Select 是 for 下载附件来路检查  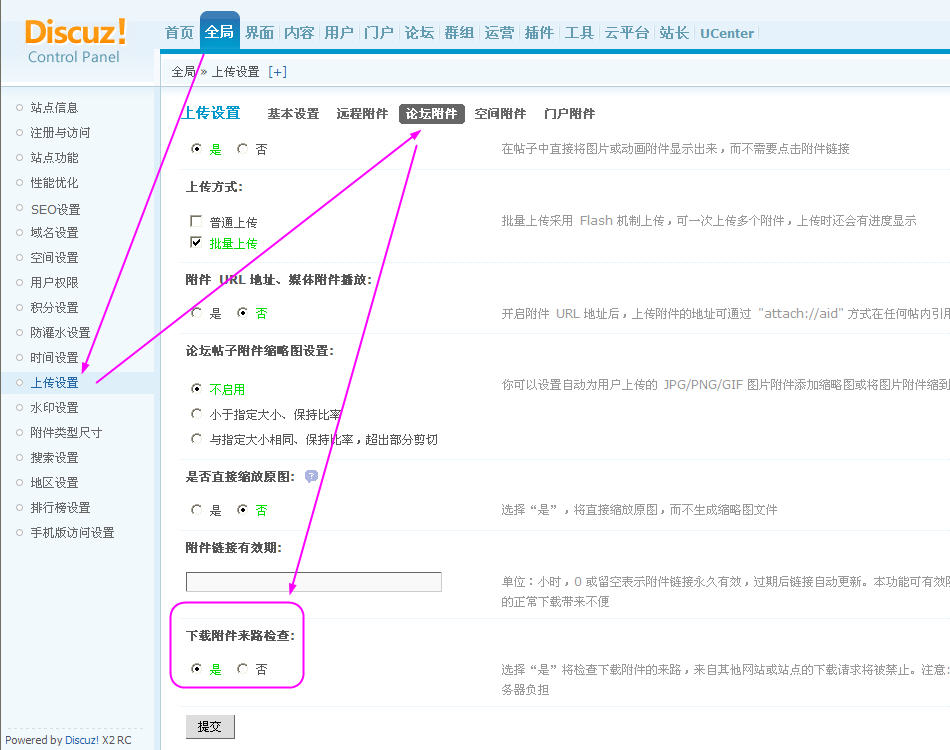(x=196, y=669)
